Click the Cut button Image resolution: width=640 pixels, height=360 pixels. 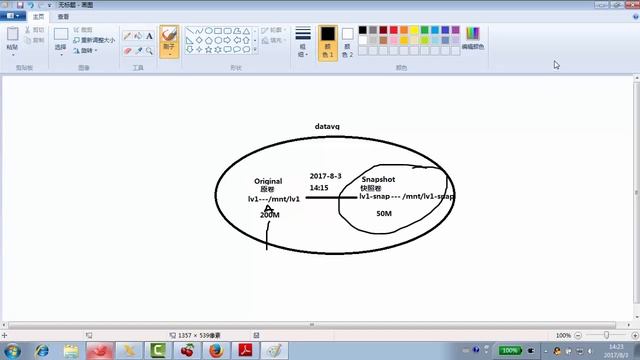[x=34, y=30]
